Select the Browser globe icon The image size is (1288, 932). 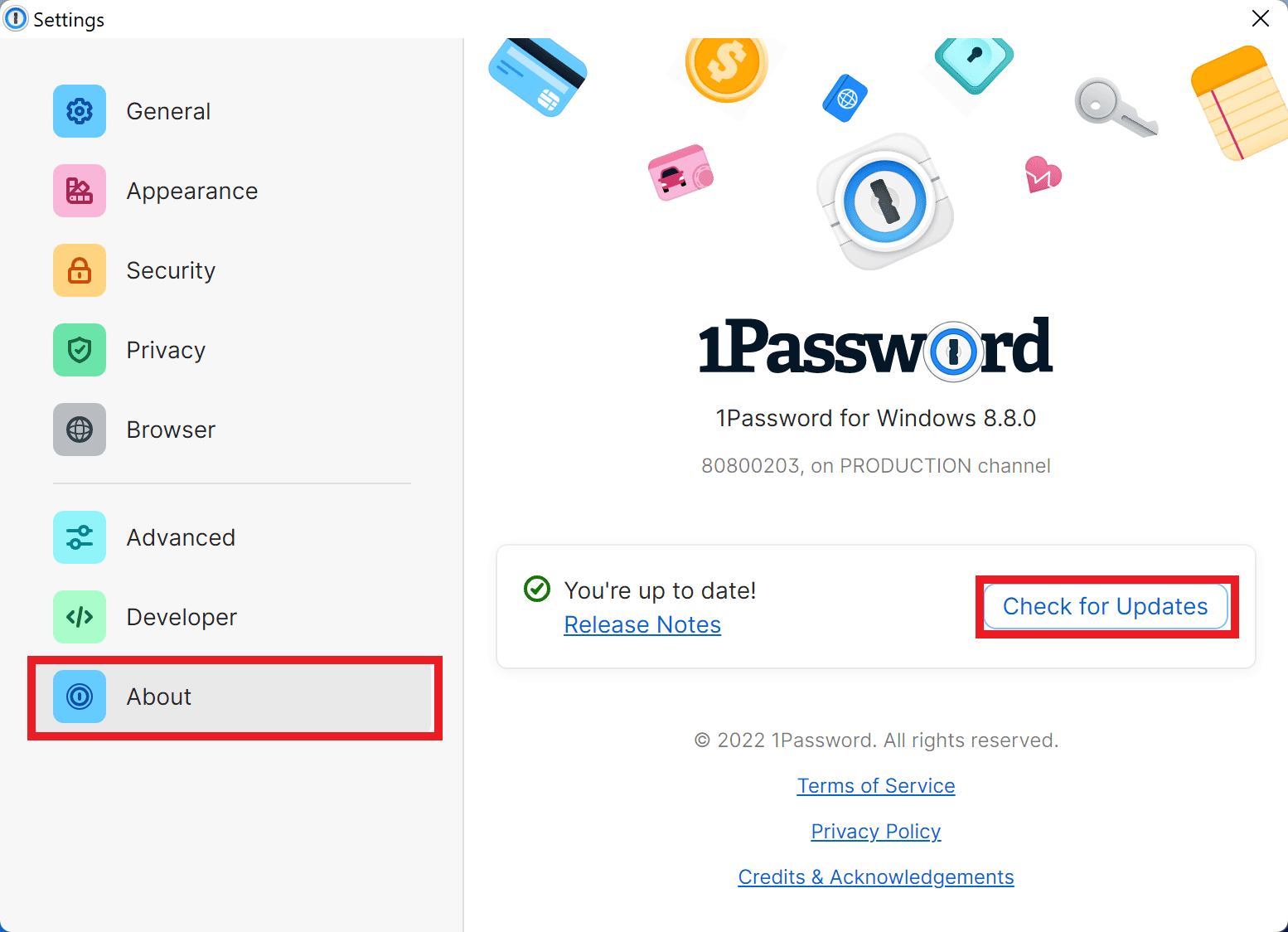coord(79,429)
